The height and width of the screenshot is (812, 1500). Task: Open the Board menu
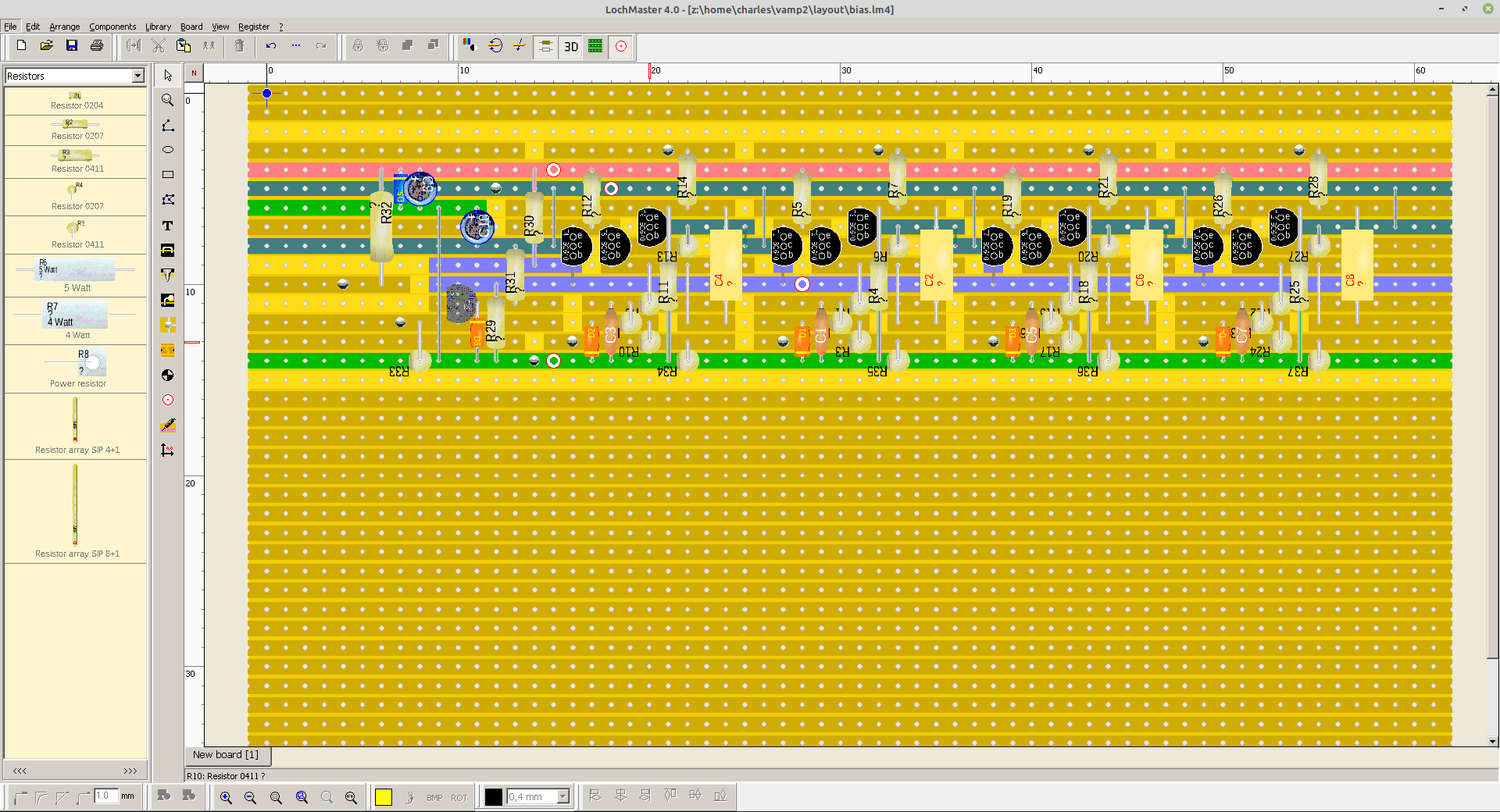tap(191, 27)
